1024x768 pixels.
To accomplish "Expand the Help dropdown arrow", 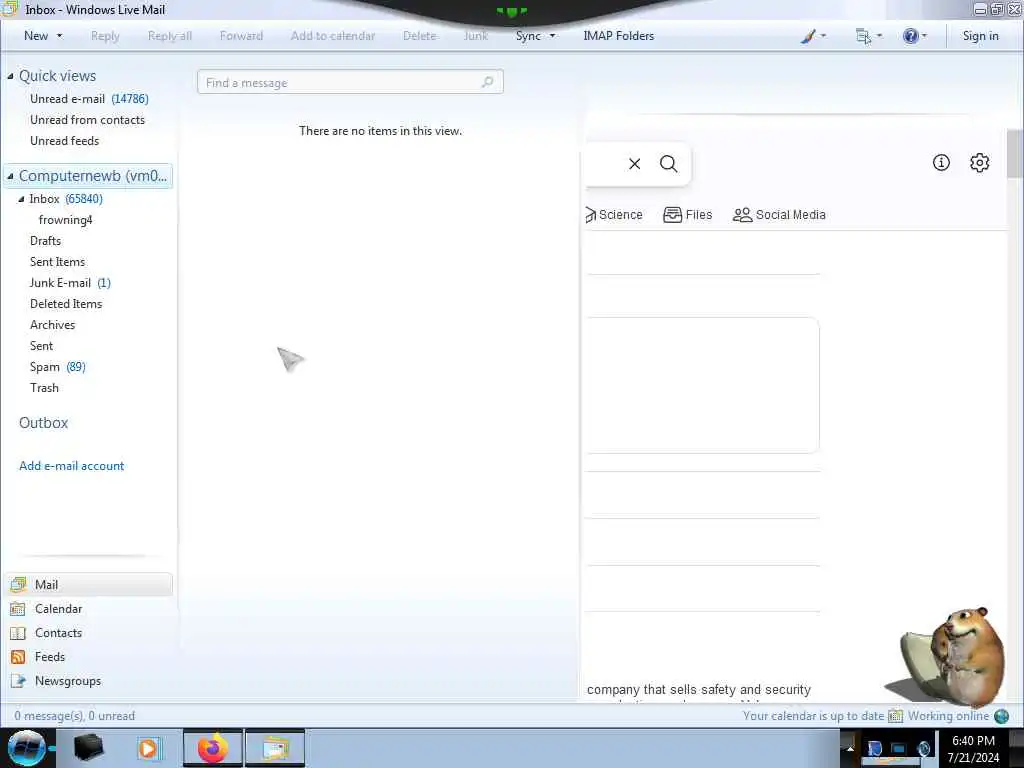I will [924, 36].
